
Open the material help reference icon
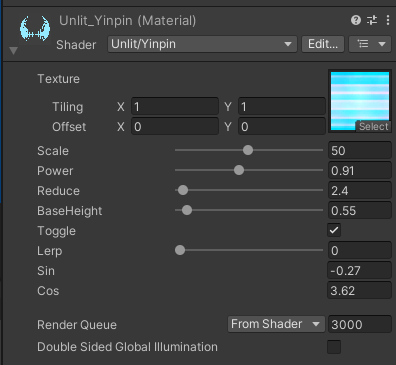pos(356,20)
